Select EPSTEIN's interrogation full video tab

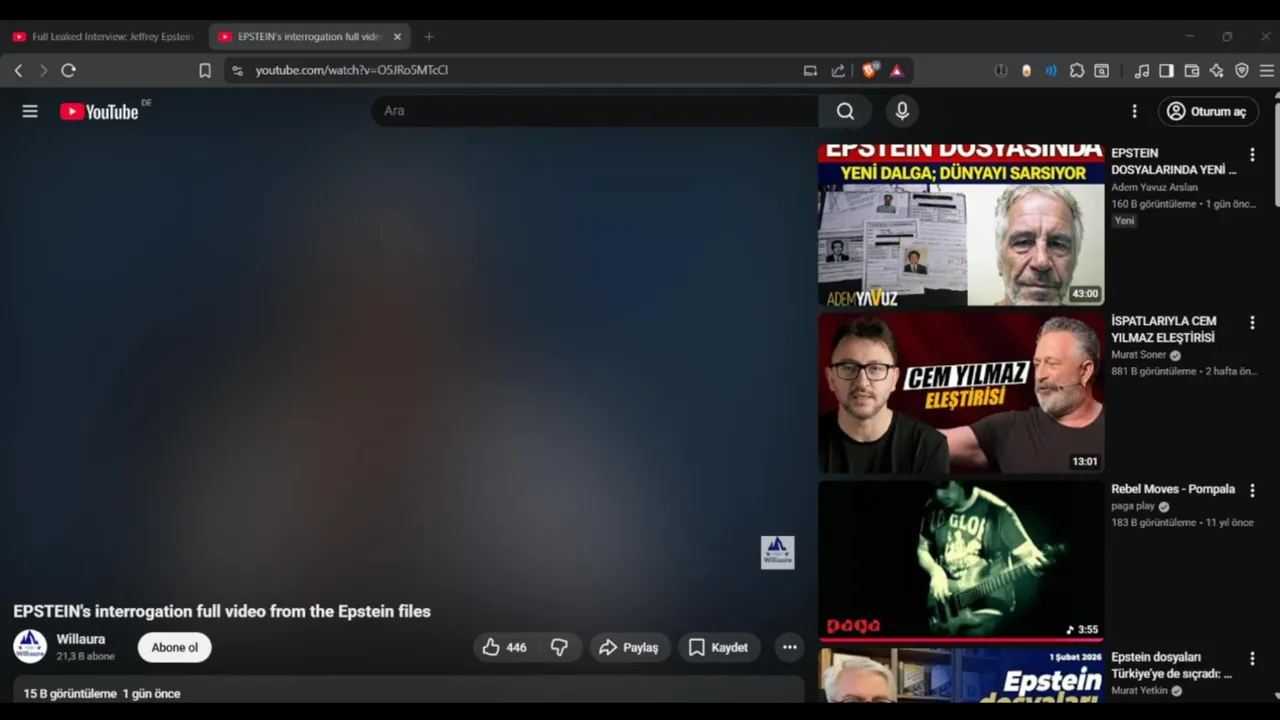pyautogui.click(x=300, y=36)
